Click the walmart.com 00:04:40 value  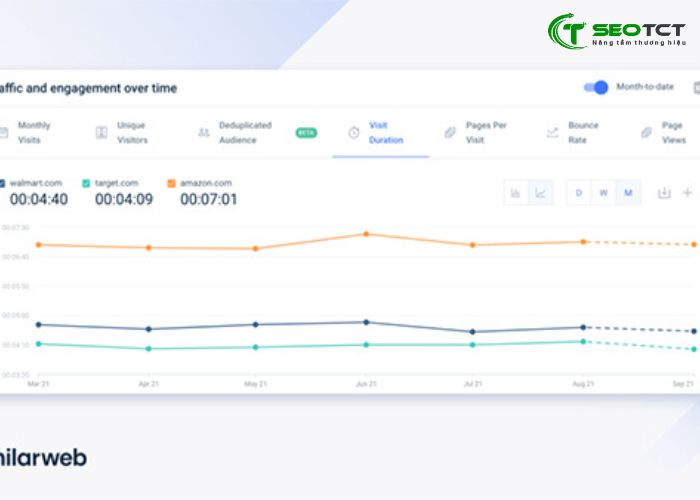[x=39, y=199]
